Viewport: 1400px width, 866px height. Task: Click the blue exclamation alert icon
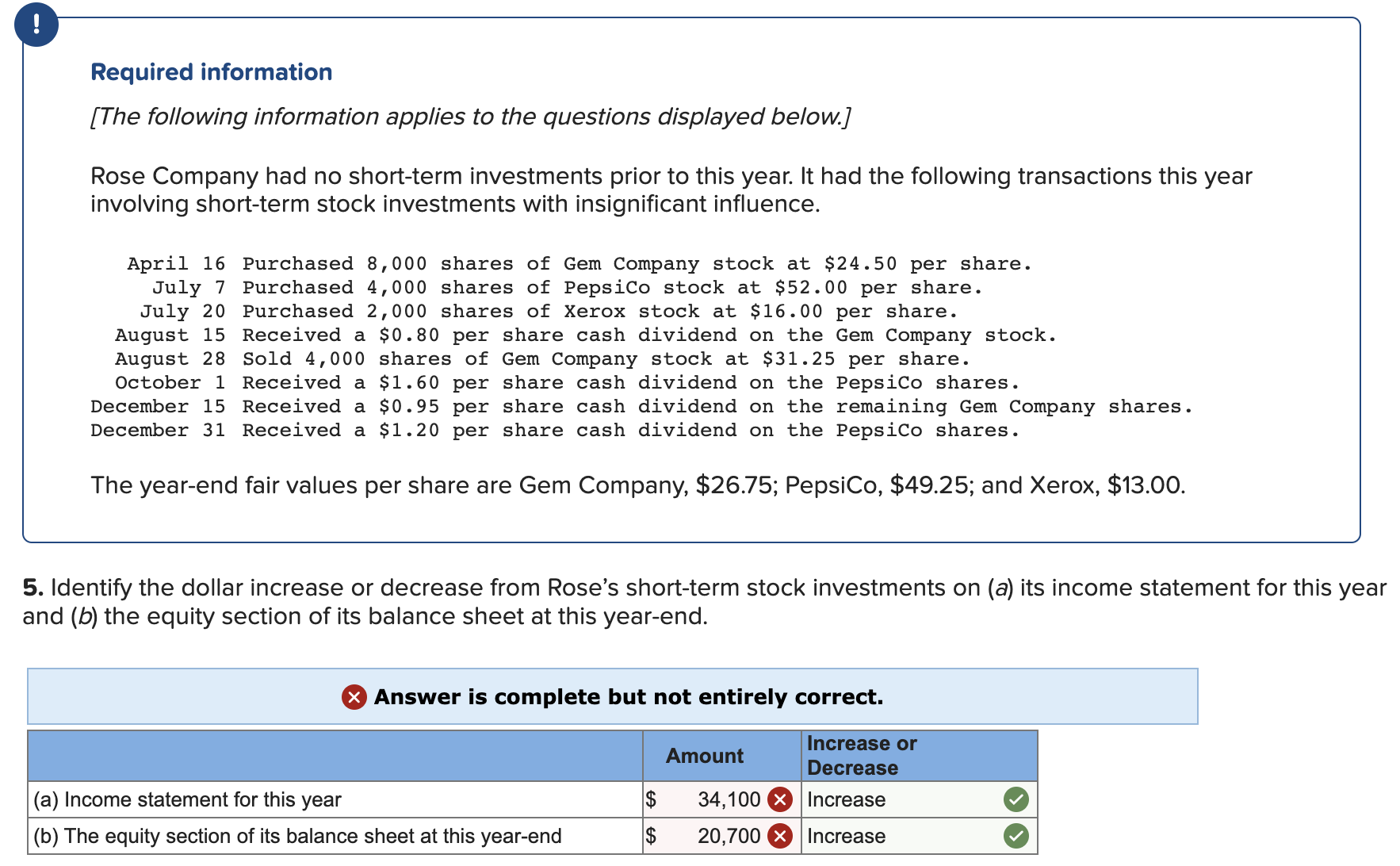click(x=36, y=24)
